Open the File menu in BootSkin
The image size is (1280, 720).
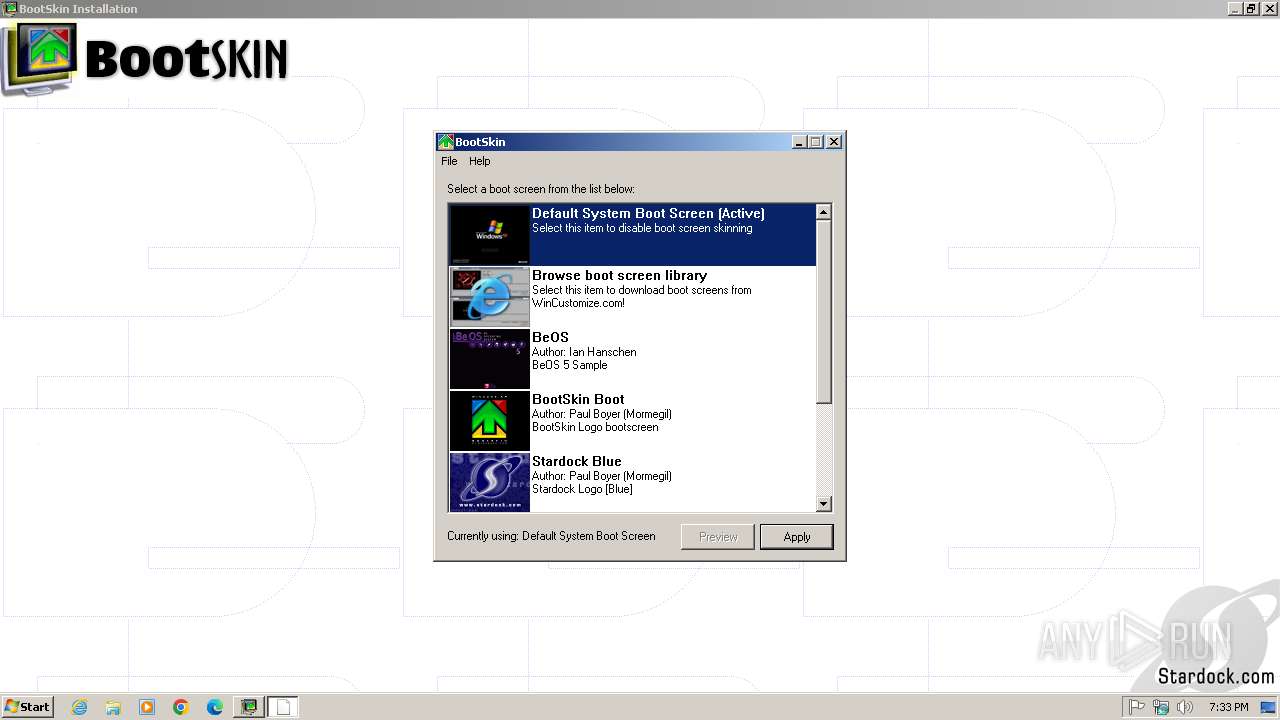pos(449,161)
